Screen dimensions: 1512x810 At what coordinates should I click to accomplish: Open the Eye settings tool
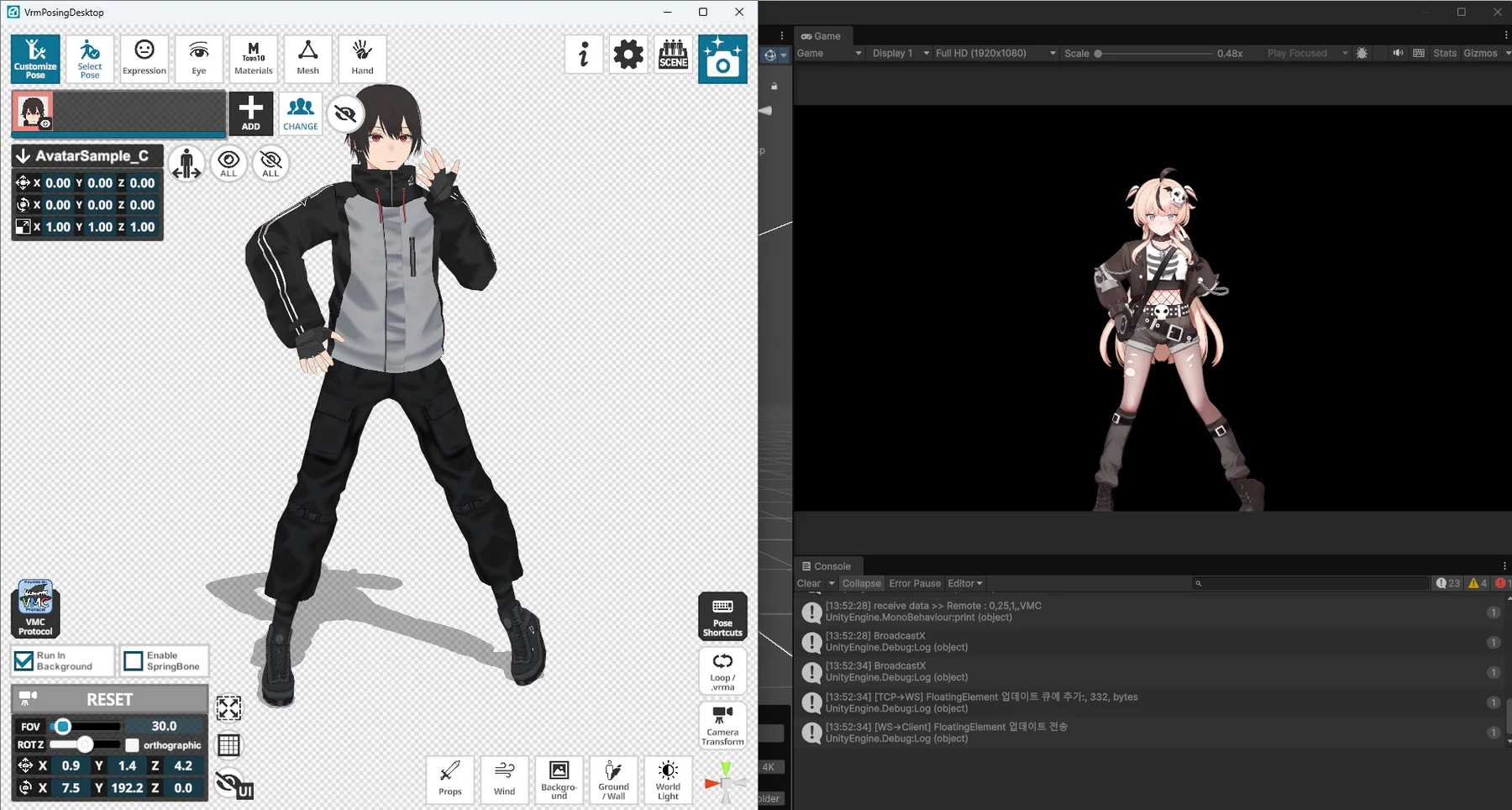199,59
